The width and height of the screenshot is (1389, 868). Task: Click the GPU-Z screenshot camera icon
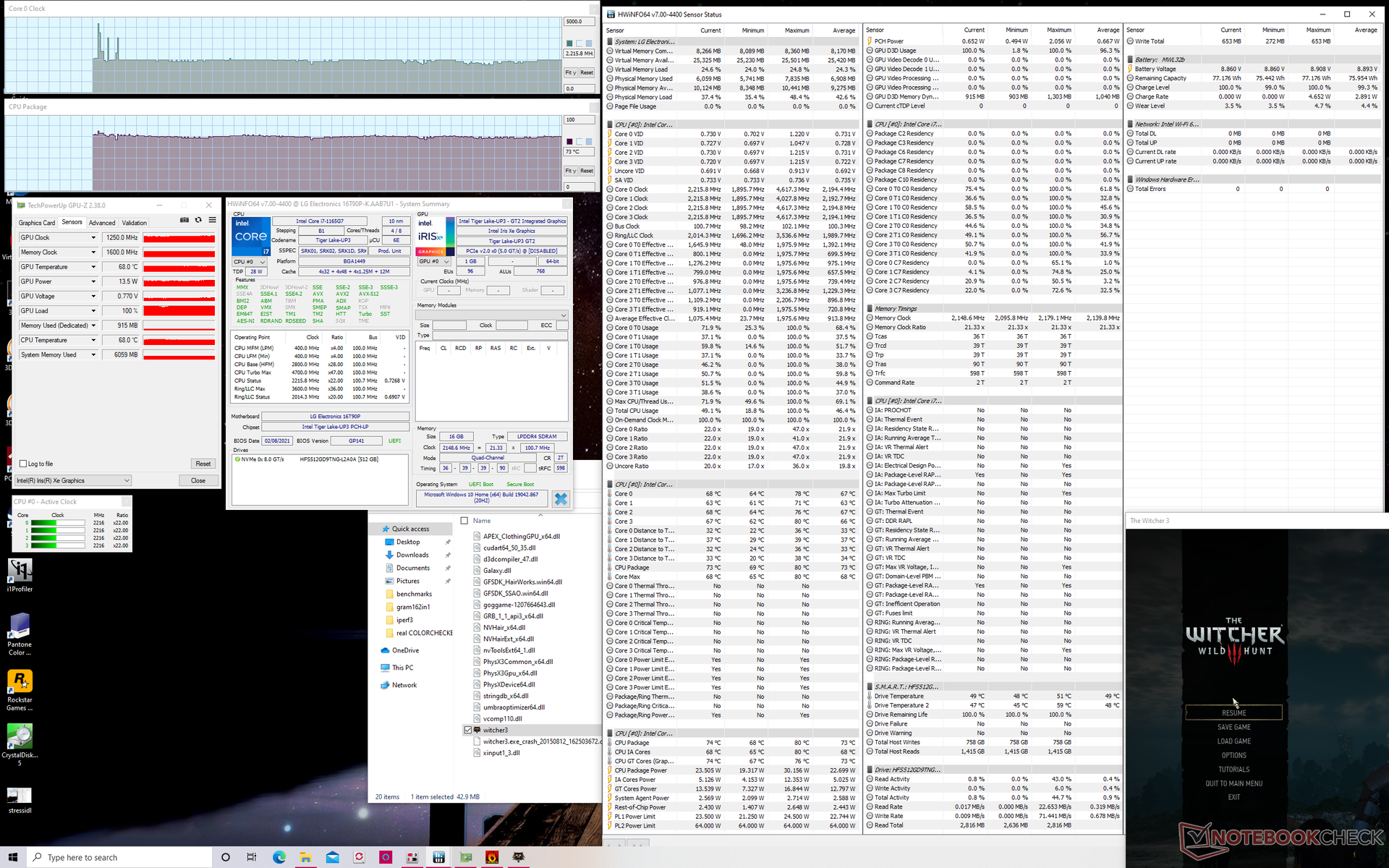pos(184,221)
